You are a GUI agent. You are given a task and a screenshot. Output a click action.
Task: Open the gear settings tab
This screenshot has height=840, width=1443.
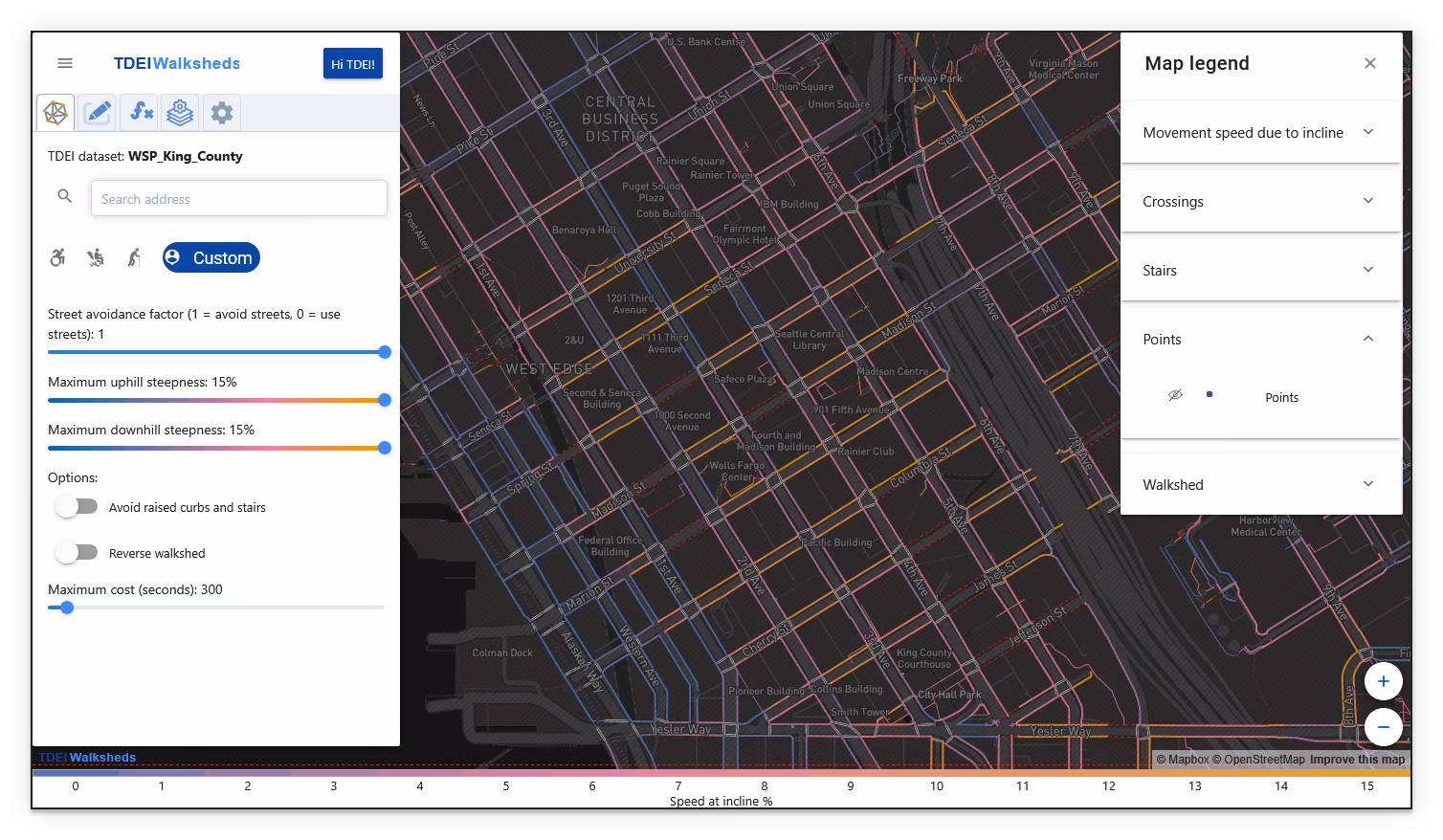tap(222, 113)
